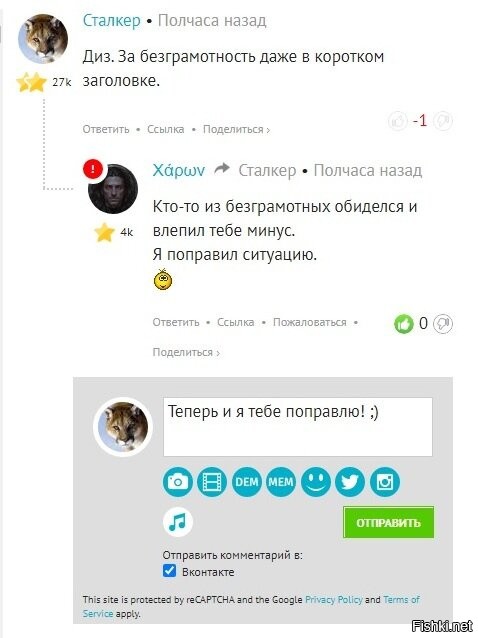The height and width of the screenshot is (638, 478).
Task: Focus the comment text field
Action: [298, 427]
